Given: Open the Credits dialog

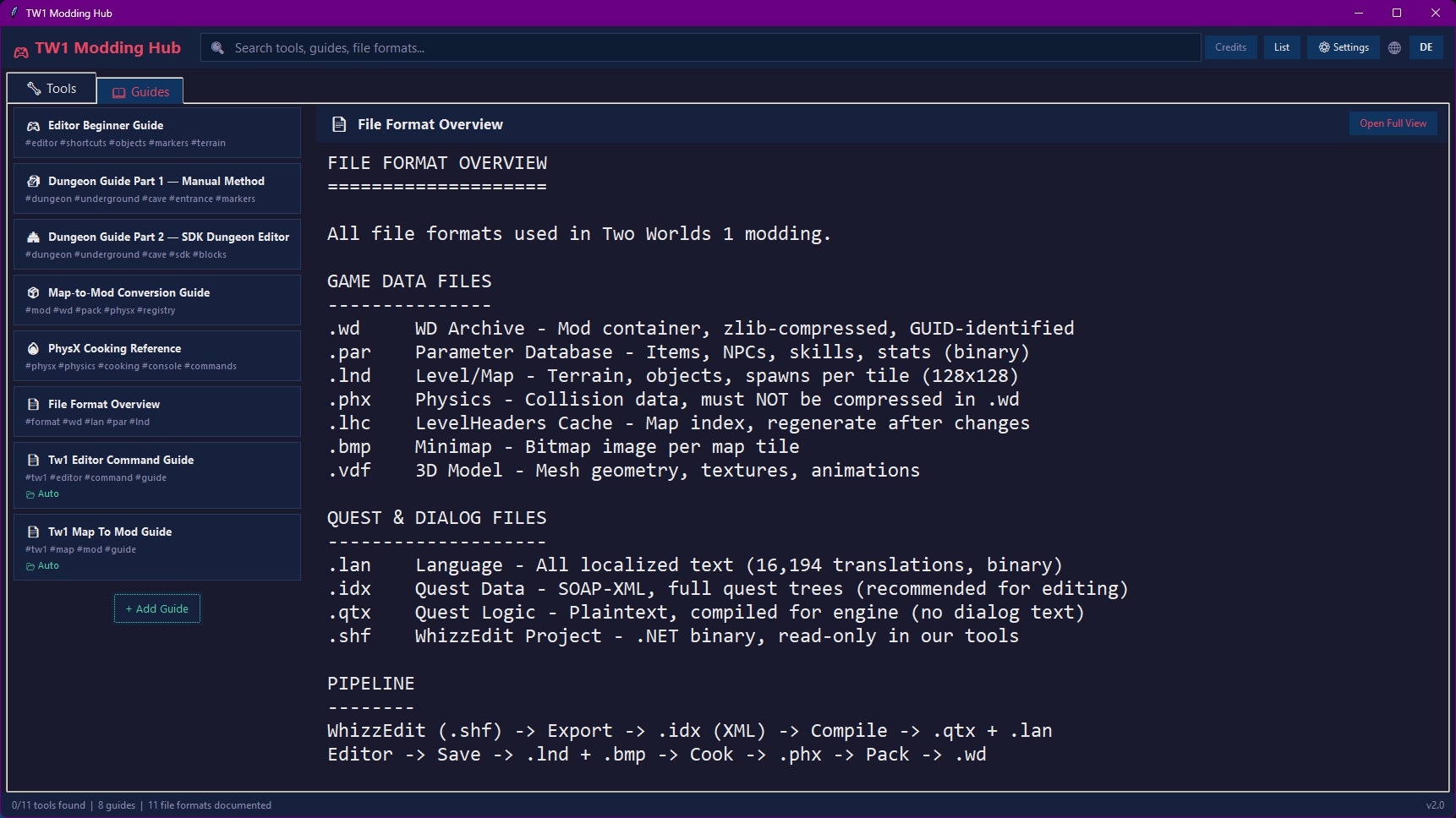Looking at the screenshot, I should click(1231, 47).
